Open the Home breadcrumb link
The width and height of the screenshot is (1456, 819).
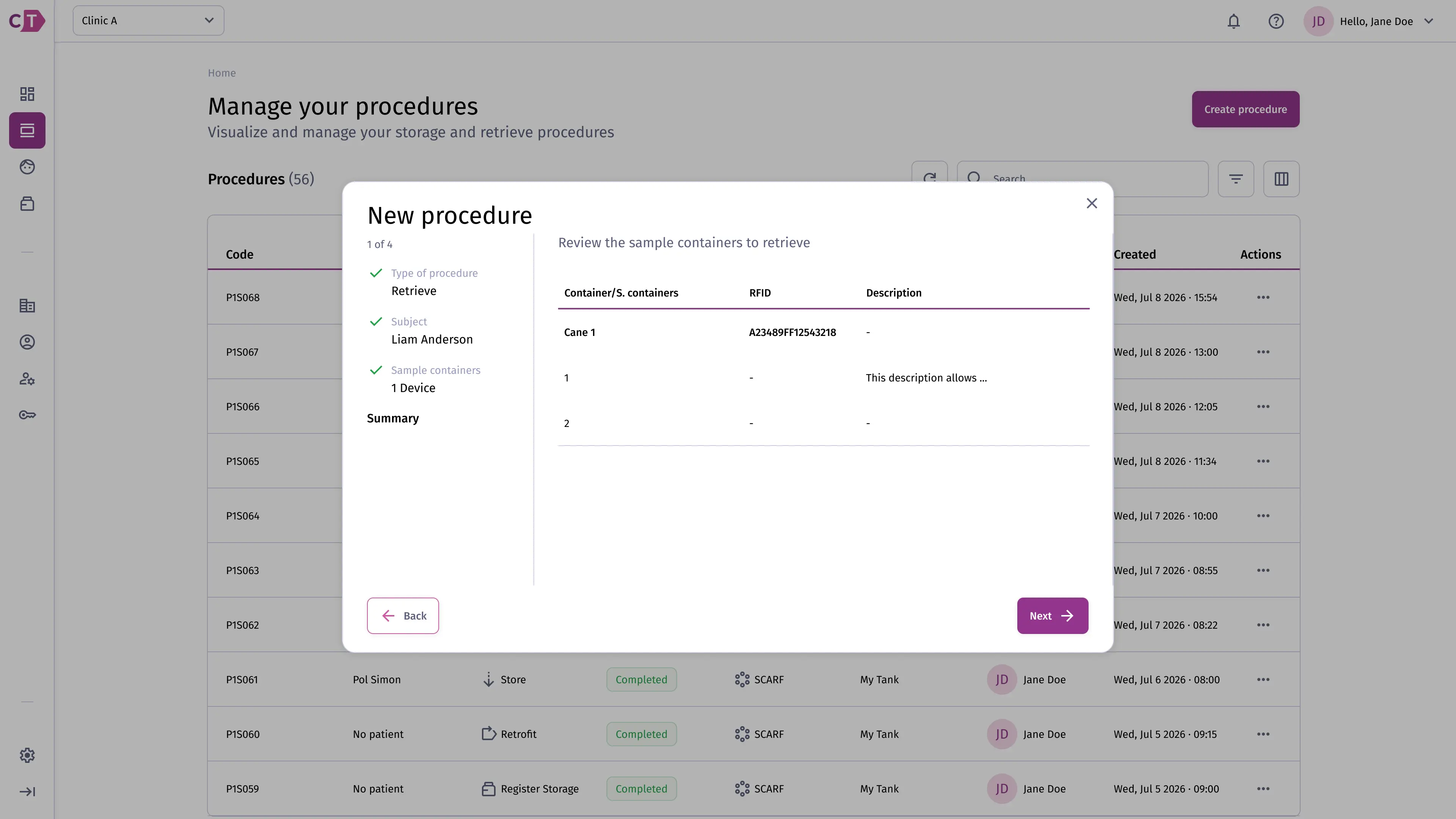[221, 73]
